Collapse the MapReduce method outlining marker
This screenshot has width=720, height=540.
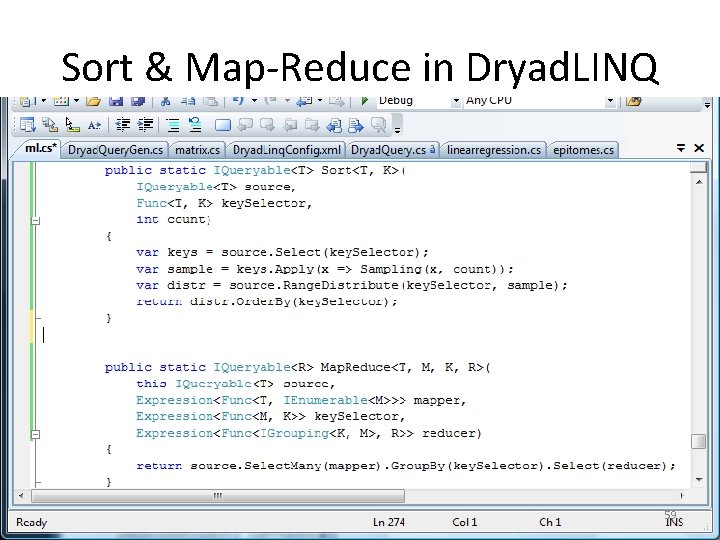[x=36, y=434]
